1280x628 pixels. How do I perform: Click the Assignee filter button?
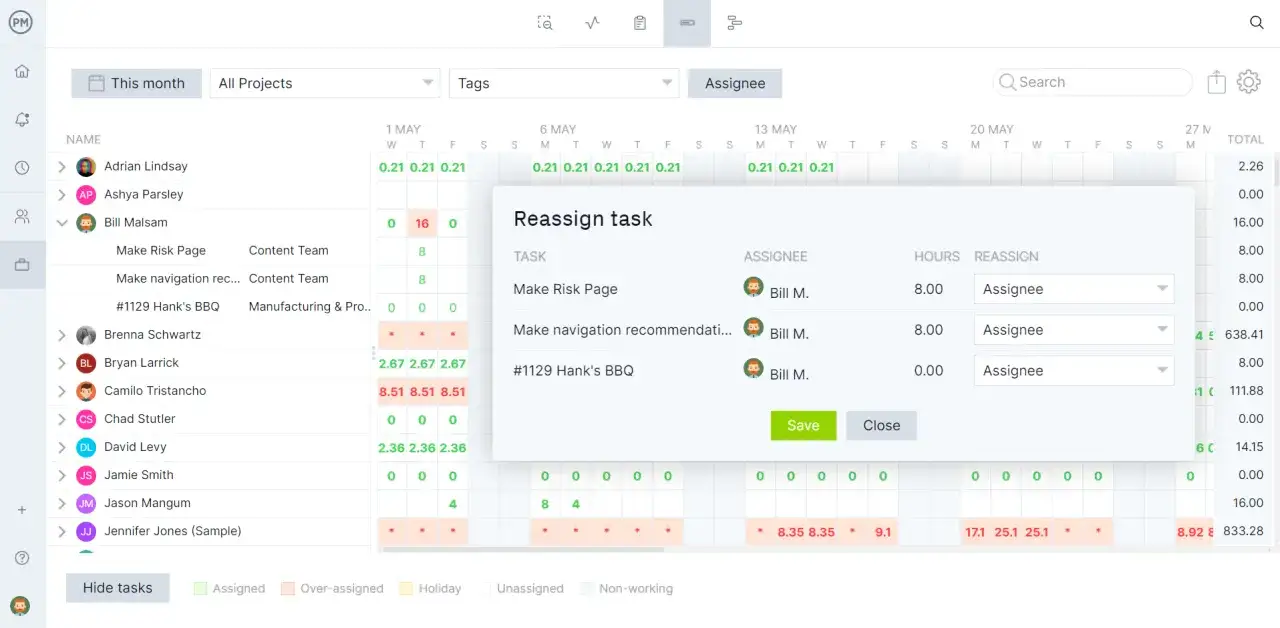click(735, 83)
